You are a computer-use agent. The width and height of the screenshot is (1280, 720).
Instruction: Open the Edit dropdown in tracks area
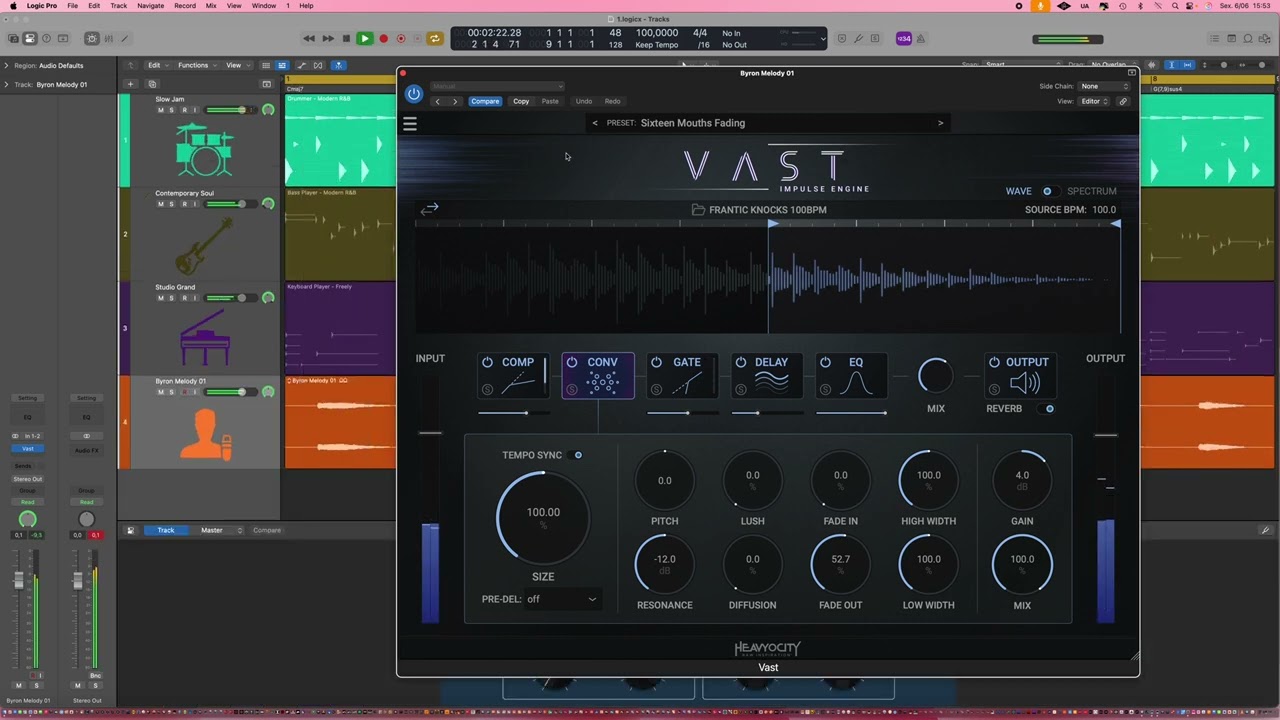click(x=158, y=66)
